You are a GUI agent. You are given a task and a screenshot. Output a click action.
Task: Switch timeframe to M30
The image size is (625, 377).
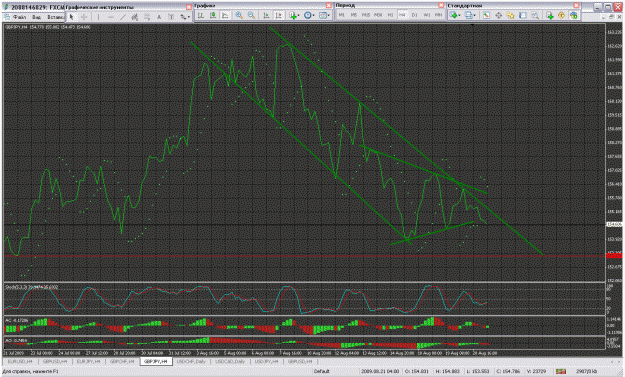click(378, 15)
